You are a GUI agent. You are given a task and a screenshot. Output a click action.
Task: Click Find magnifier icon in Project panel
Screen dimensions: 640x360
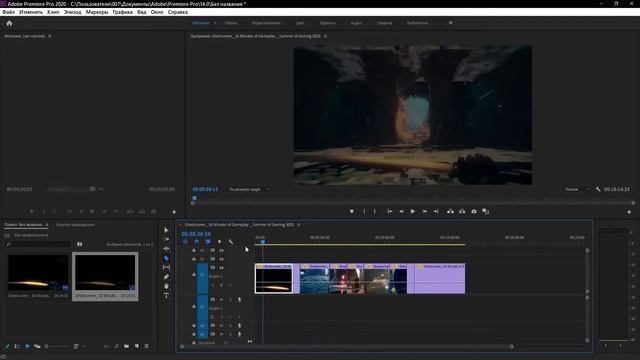pyautogui.click(x=117, y=347)
